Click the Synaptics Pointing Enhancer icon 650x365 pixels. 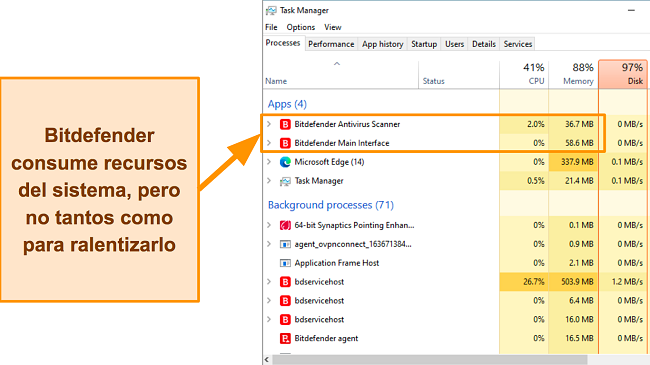pos(285,225)
